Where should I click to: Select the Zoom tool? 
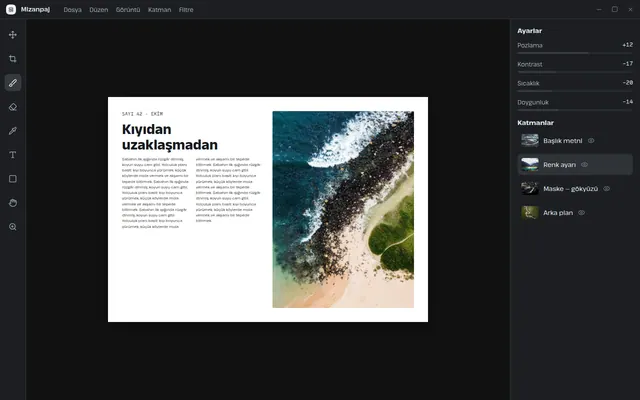[13, 227]
